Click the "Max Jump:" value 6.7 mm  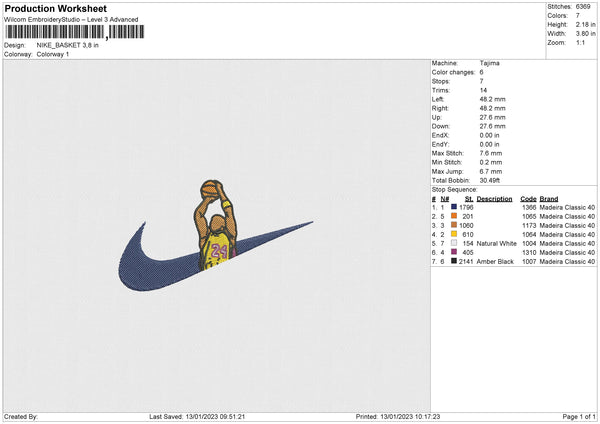pyautogui.click(x=491, y=171)
